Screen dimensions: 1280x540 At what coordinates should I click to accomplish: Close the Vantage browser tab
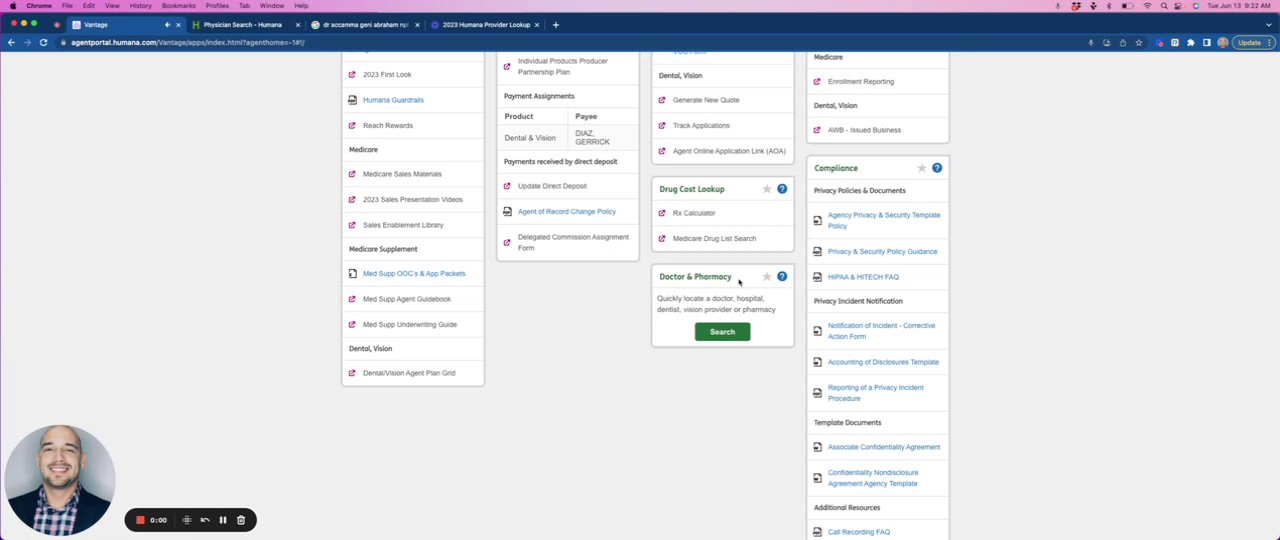[x=178, y=24]
